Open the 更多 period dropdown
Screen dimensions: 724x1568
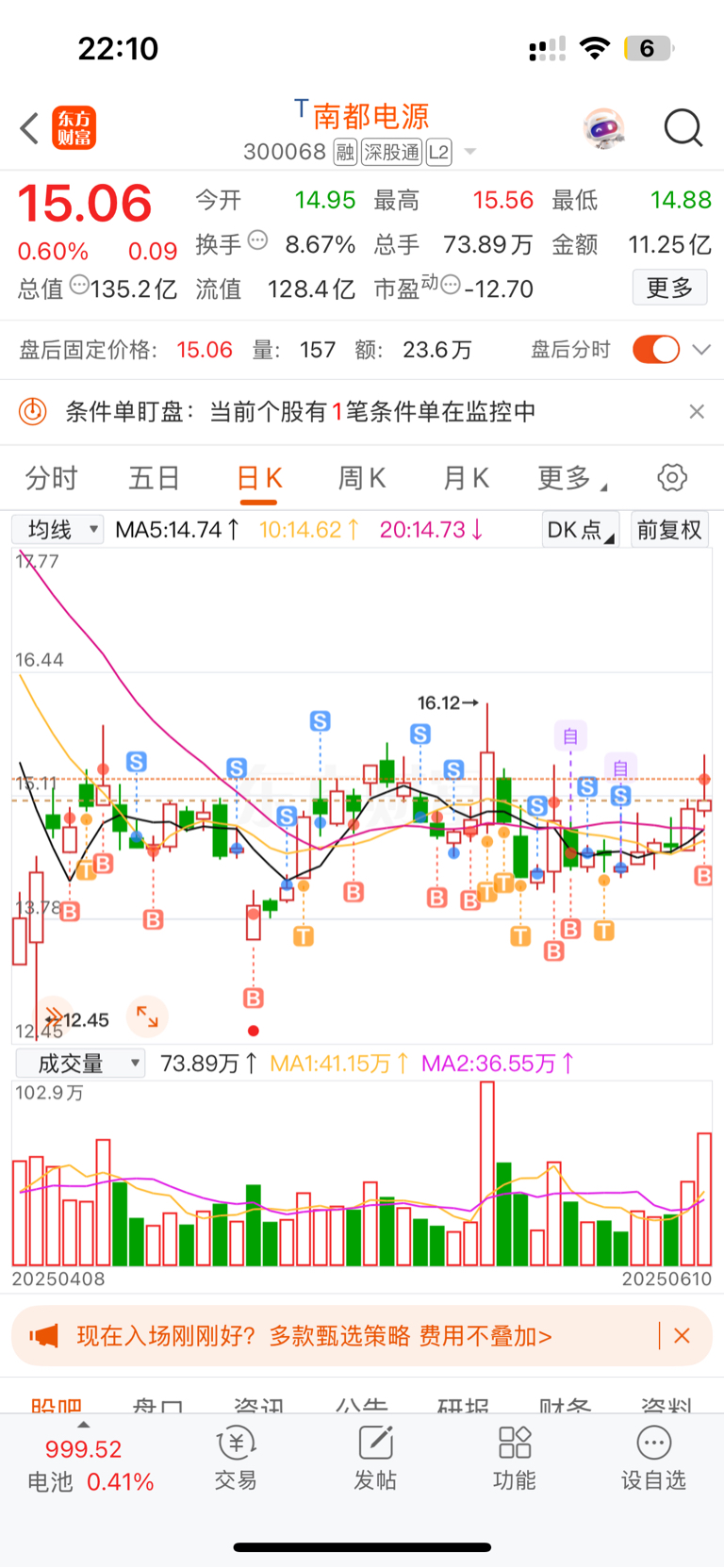(x=571, y=478)
